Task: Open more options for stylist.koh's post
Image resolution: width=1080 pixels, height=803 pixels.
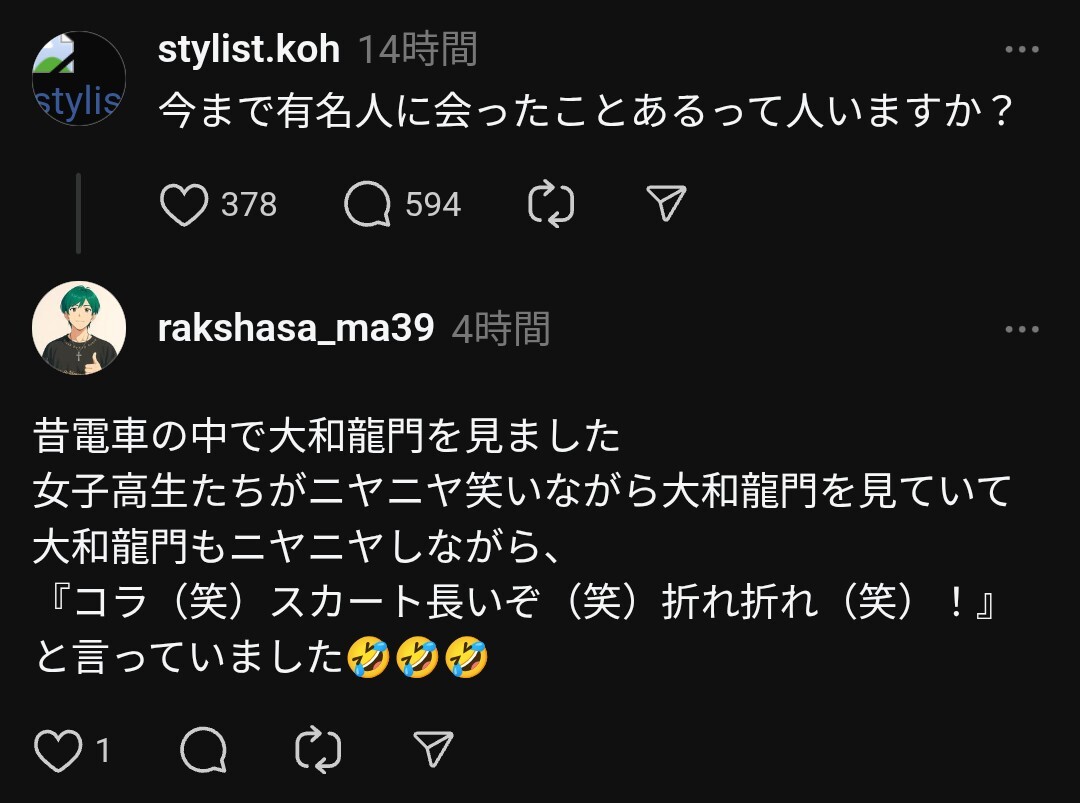Action: pos(1022,50)
